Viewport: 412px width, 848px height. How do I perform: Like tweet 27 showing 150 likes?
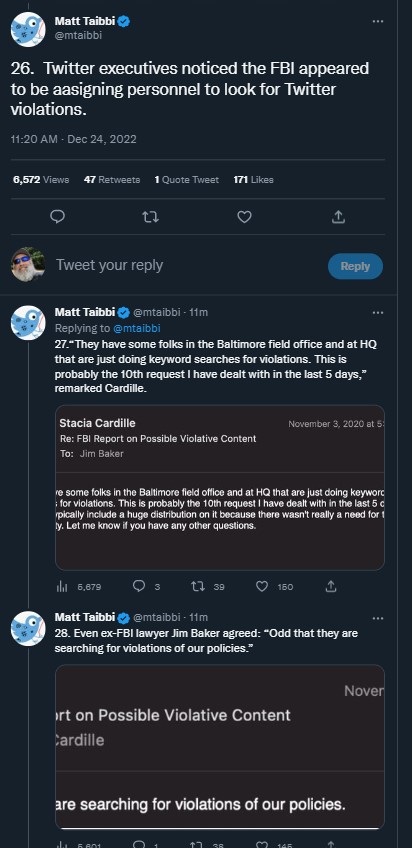pyautogui.click(x=262, y=586)
